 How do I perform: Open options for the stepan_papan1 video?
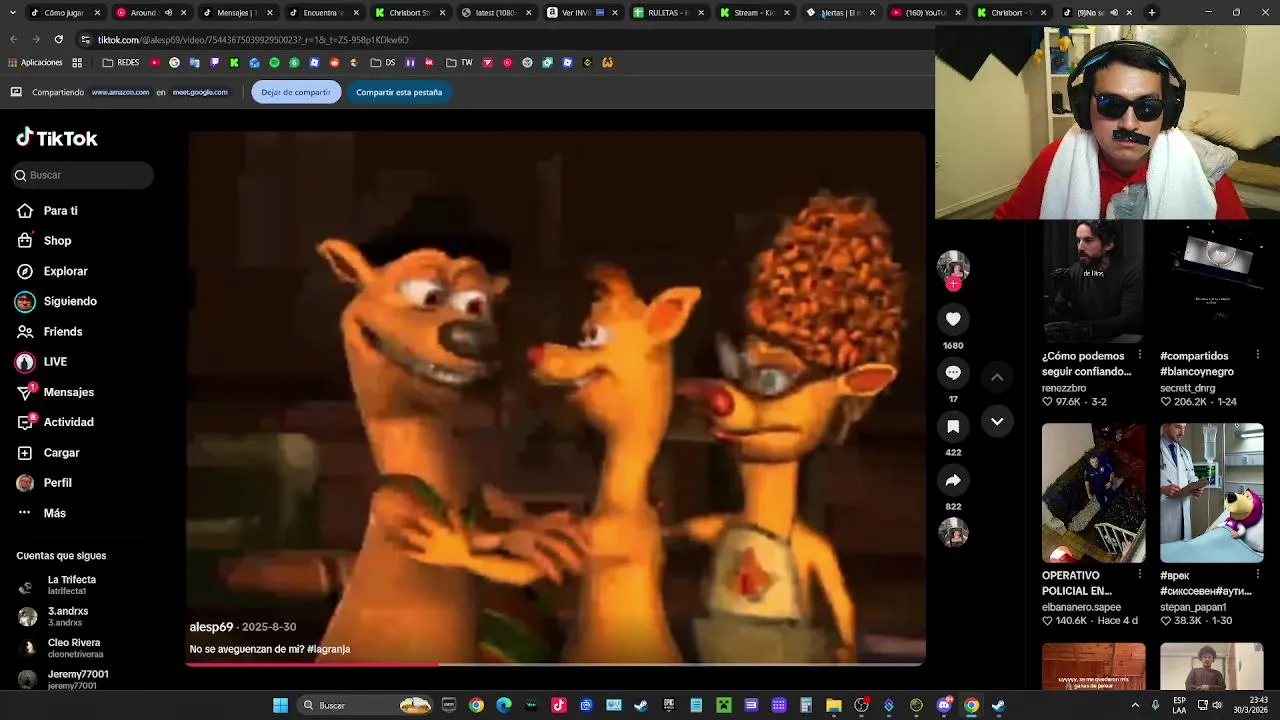click(x=1257, y=575)
